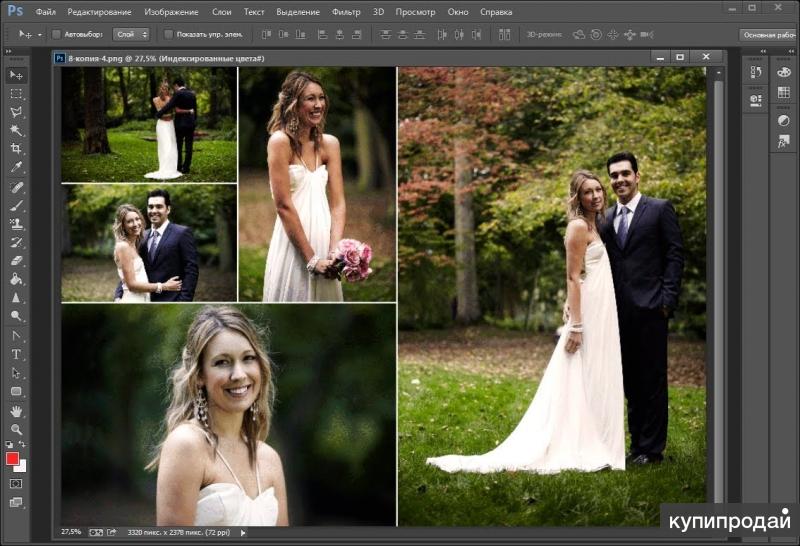Viewport: 800px width, 546px height.
Task: Open the Swatches grid panel icon
Action: tap(784, 92)
